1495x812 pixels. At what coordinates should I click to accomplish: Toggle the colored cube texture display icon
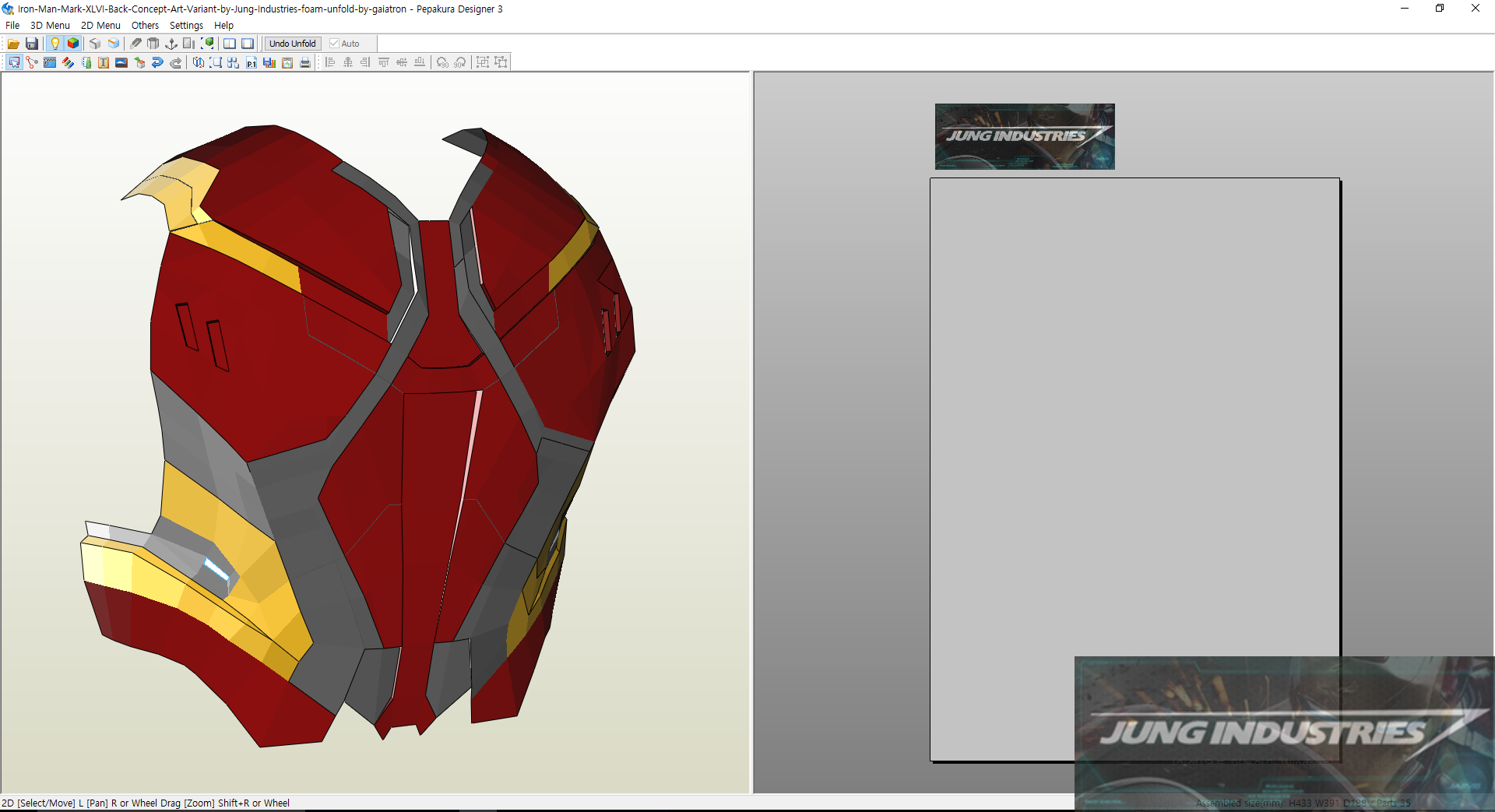point(73,44)
